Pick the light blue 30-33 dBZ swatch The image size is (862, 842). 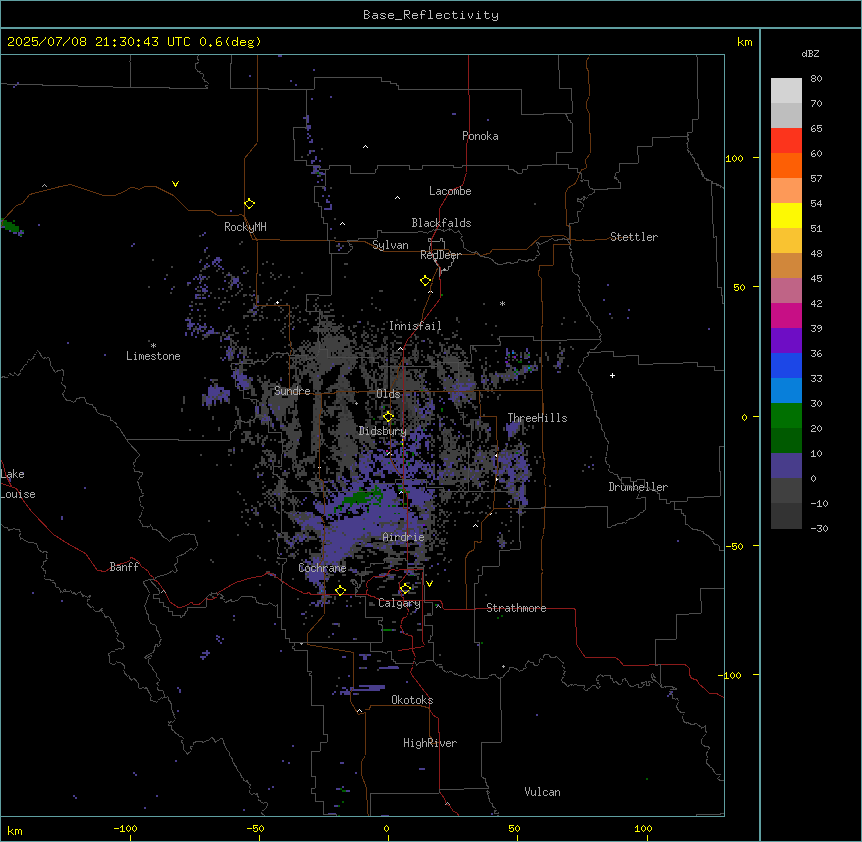(x=786, y=391)
